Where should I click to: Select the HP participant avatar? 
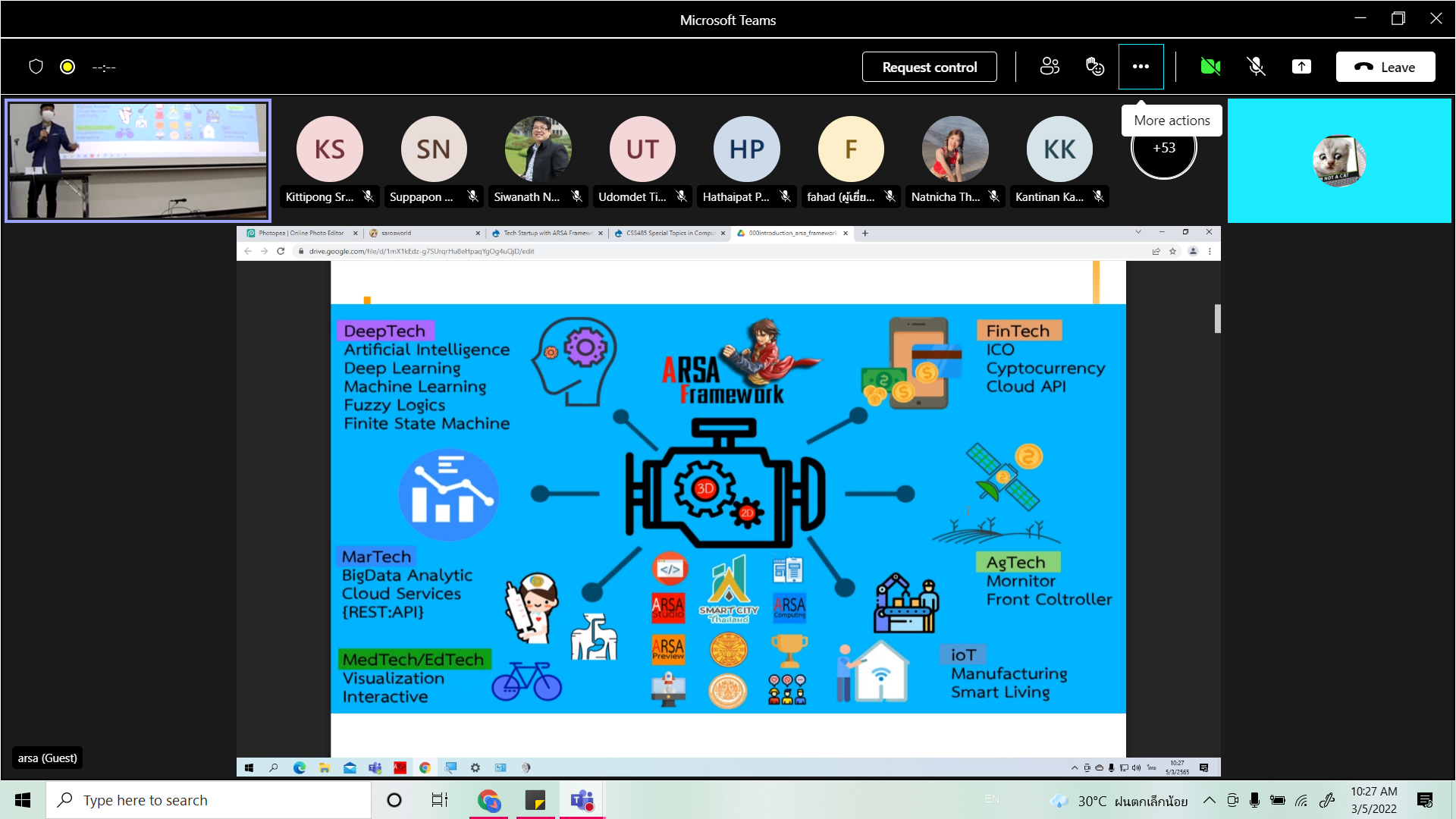coord(746,149)
